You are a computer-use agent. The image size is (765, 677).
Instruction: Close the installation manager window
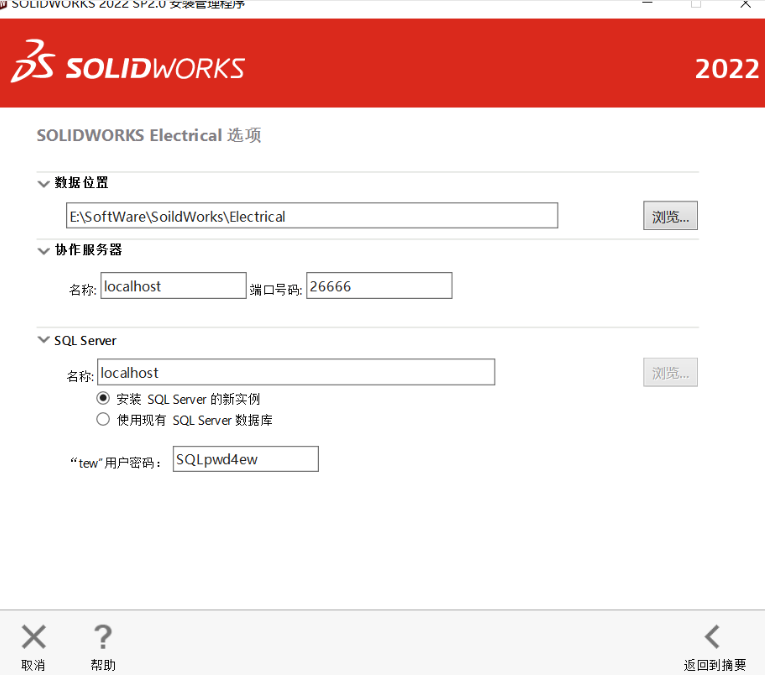tap(745, 4)
